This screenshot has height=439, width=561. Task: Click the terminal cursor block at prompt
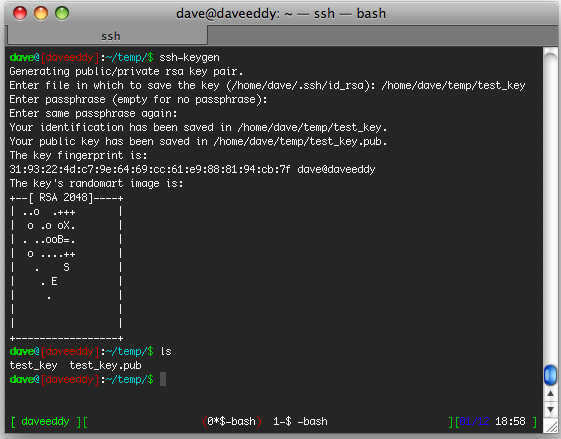163,379
